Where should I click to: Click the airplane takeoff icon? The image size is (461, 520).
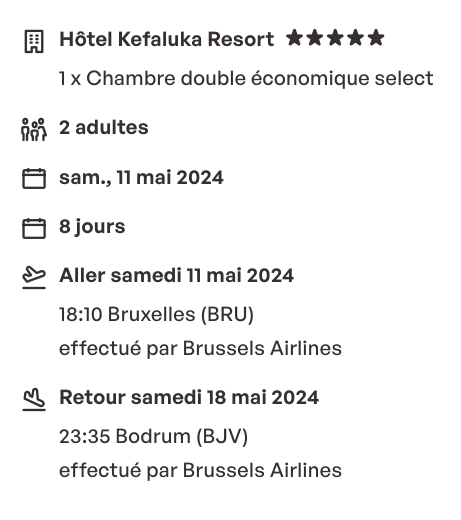(34, 277)
